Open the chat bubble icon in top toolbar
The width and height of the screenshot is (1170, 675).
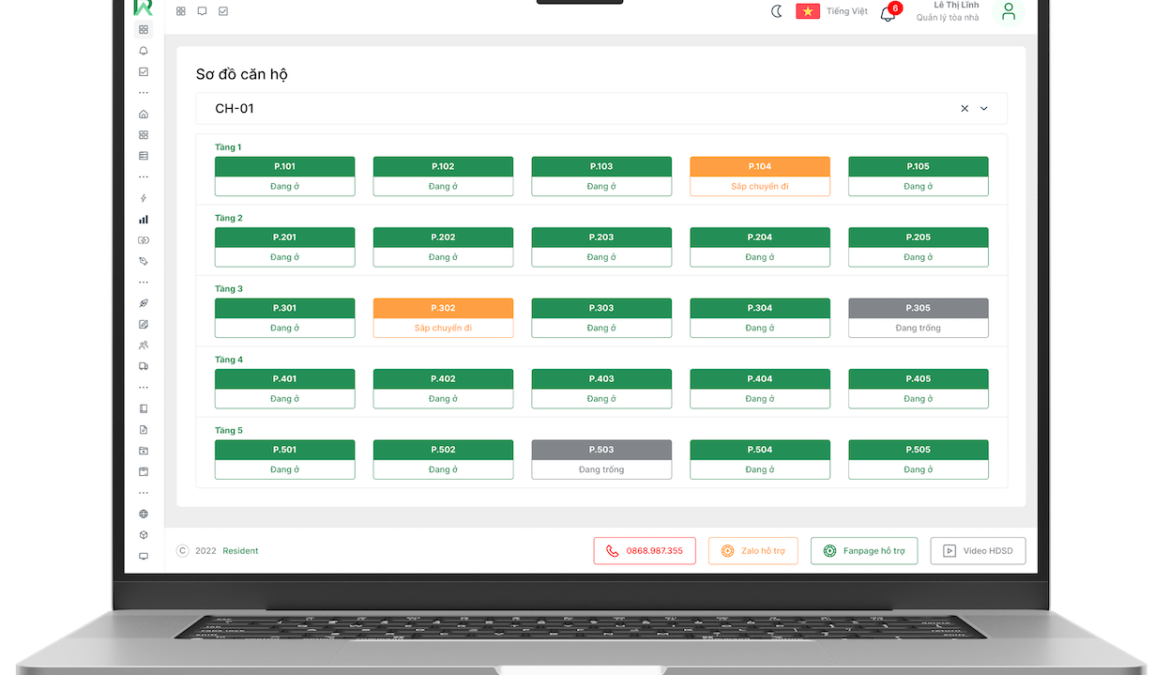(x=202, y=11)
